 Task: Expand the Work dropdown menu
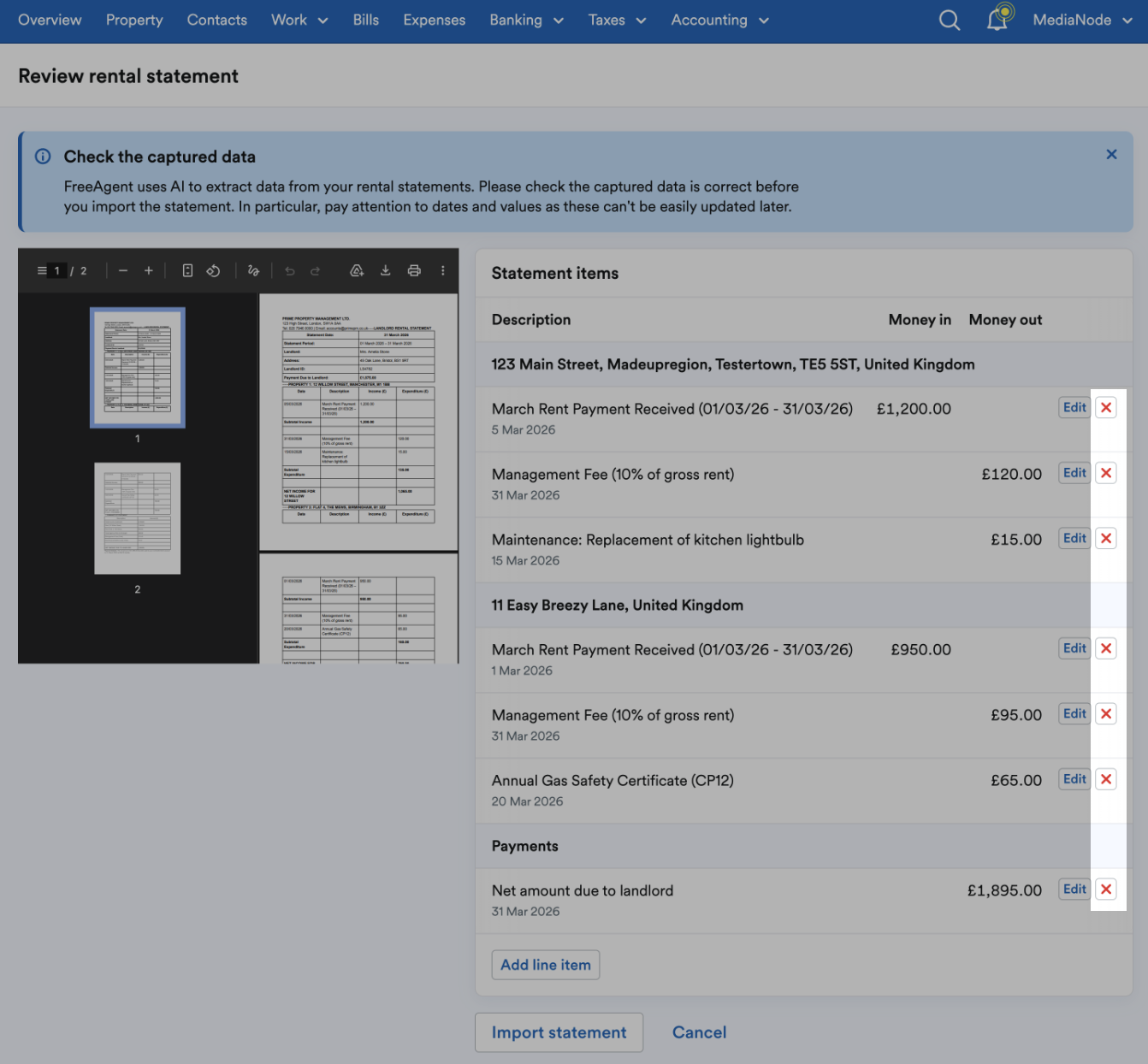point(299,20)
